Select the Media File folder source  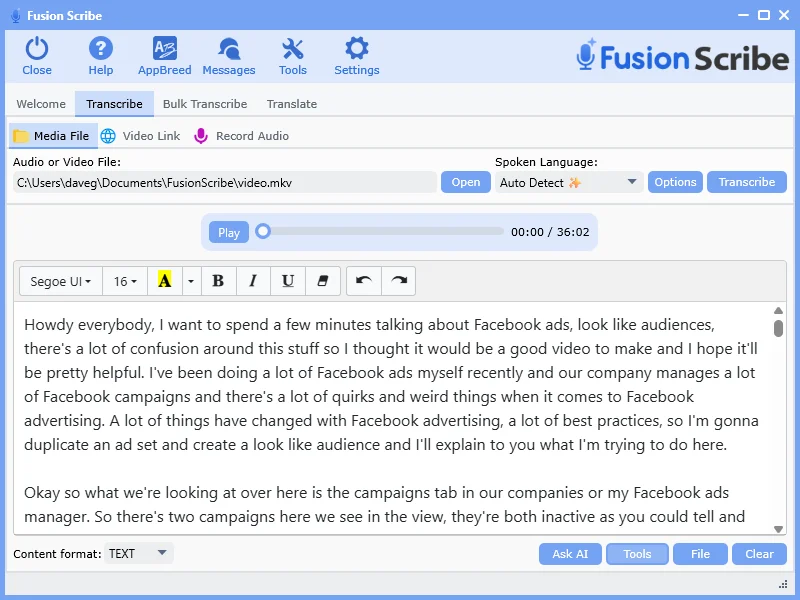53,136
